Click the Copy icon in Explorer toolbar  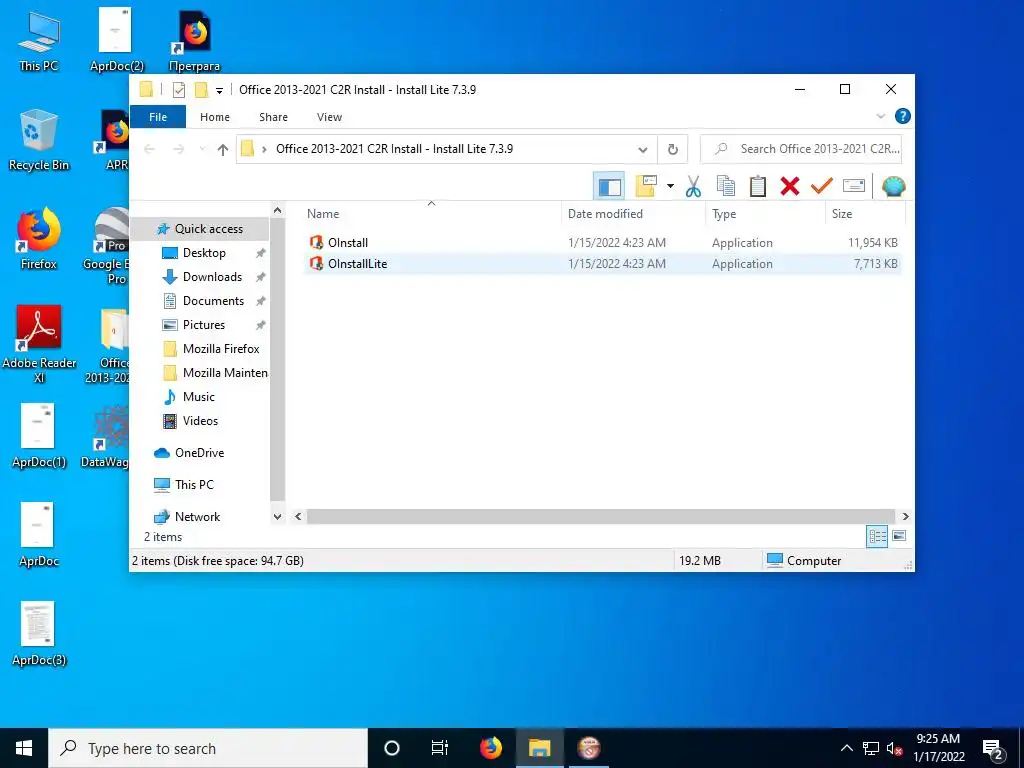click(726, 187)
